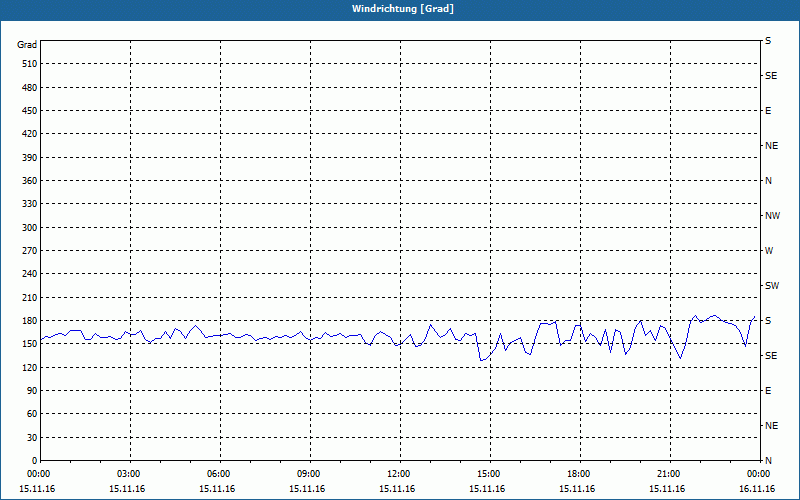
Task: Click the 300 degree label
Action: coord(30,228)
